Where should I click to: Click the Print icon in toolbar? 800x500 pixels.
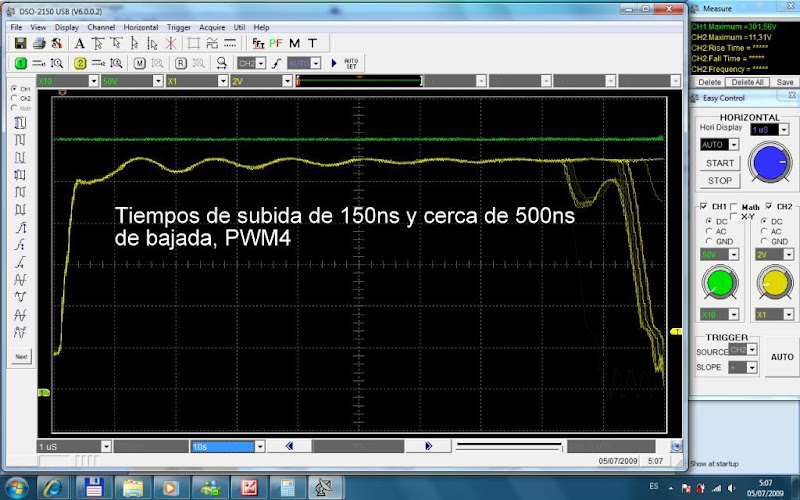pyautogui.click(x=39, y=43)
